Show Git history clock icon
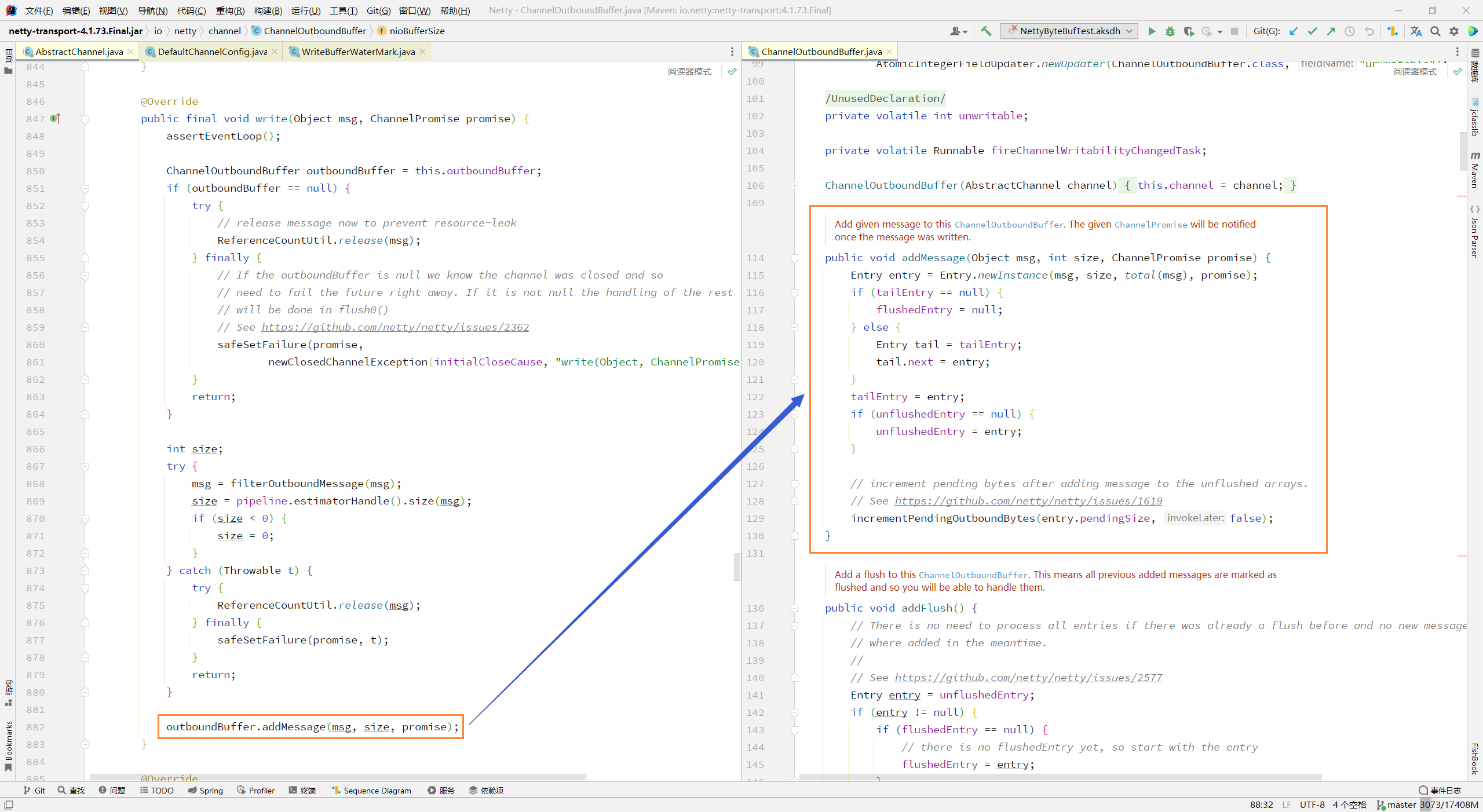1483x812 pixels. [1350, 31]
